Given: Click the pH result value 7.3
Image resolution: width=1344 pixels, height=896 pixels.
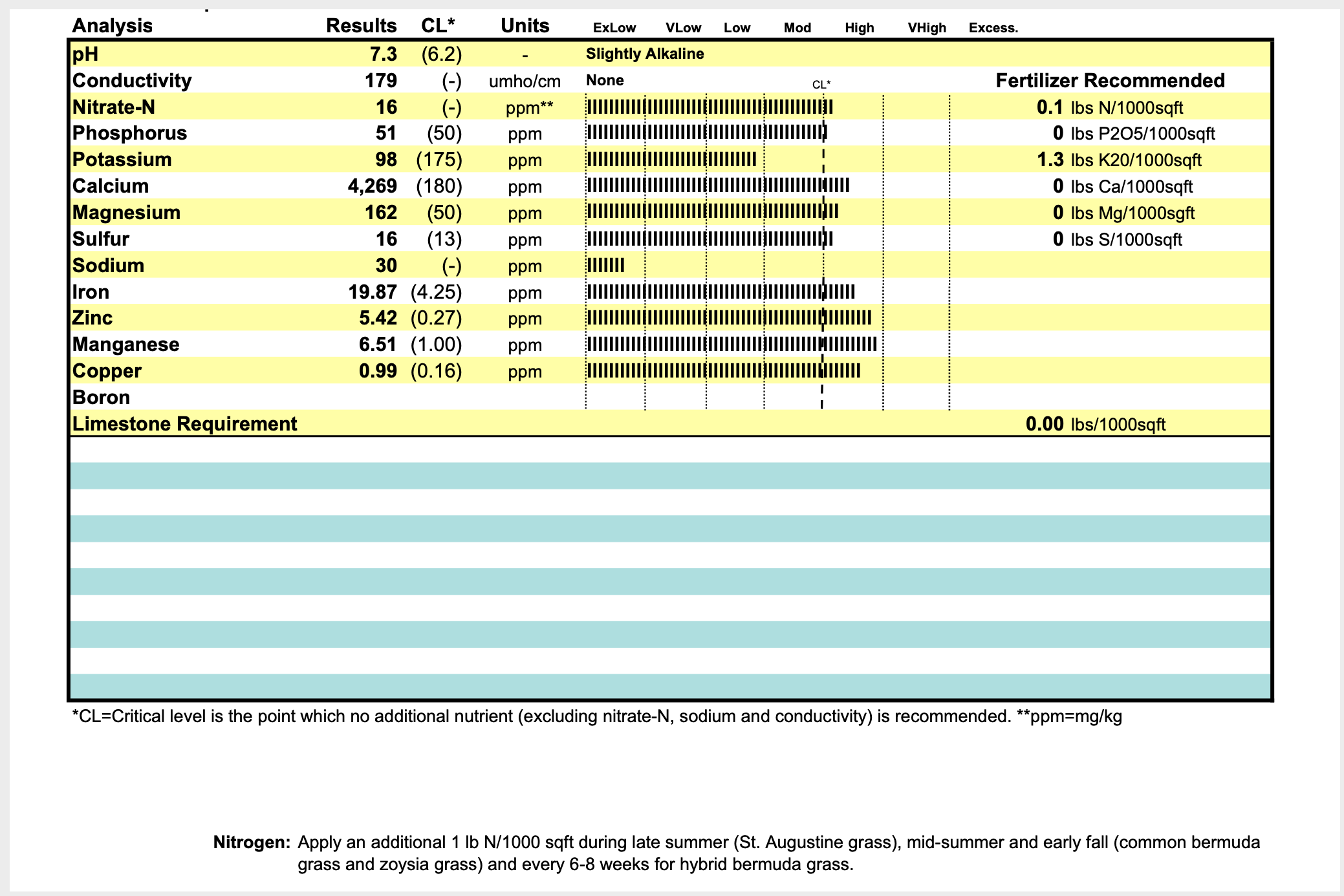Looking at the screenshot, I should click(383, 54).
